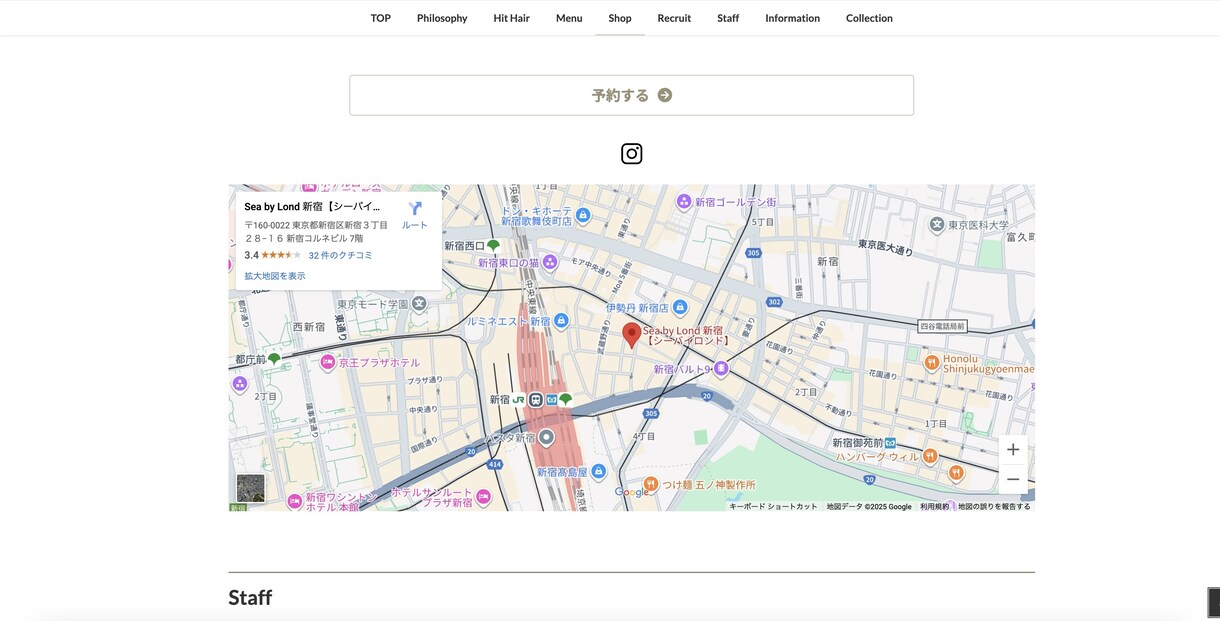
Task: Open the salon's Instagram page icon
Action: point(631,153)
